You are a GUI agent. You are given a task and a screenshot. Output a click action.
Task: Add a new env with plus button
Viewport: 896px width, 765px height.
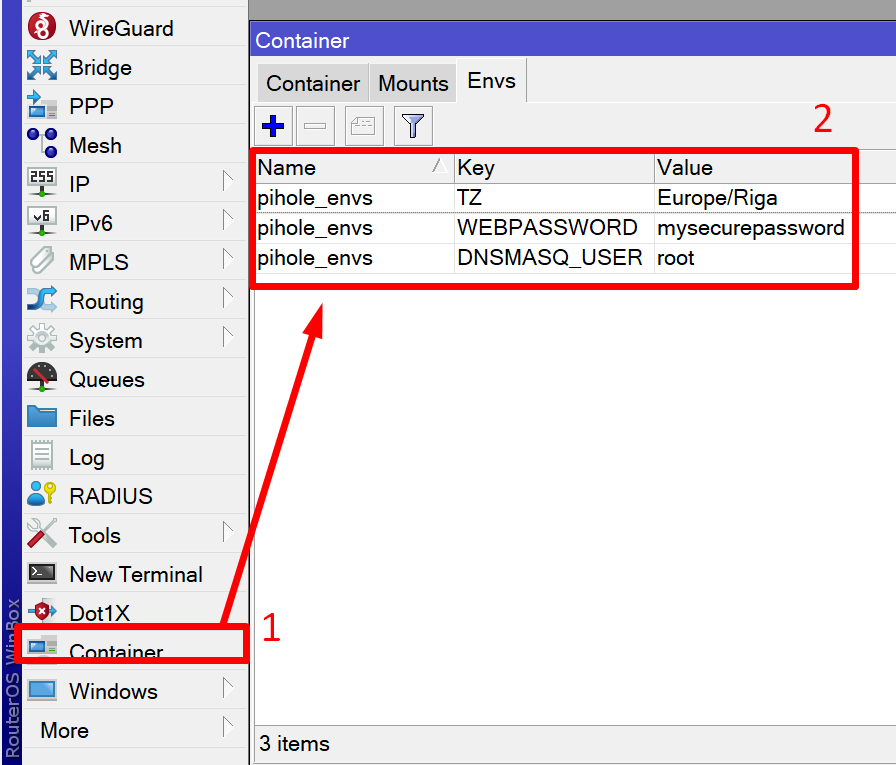point(273,126)
